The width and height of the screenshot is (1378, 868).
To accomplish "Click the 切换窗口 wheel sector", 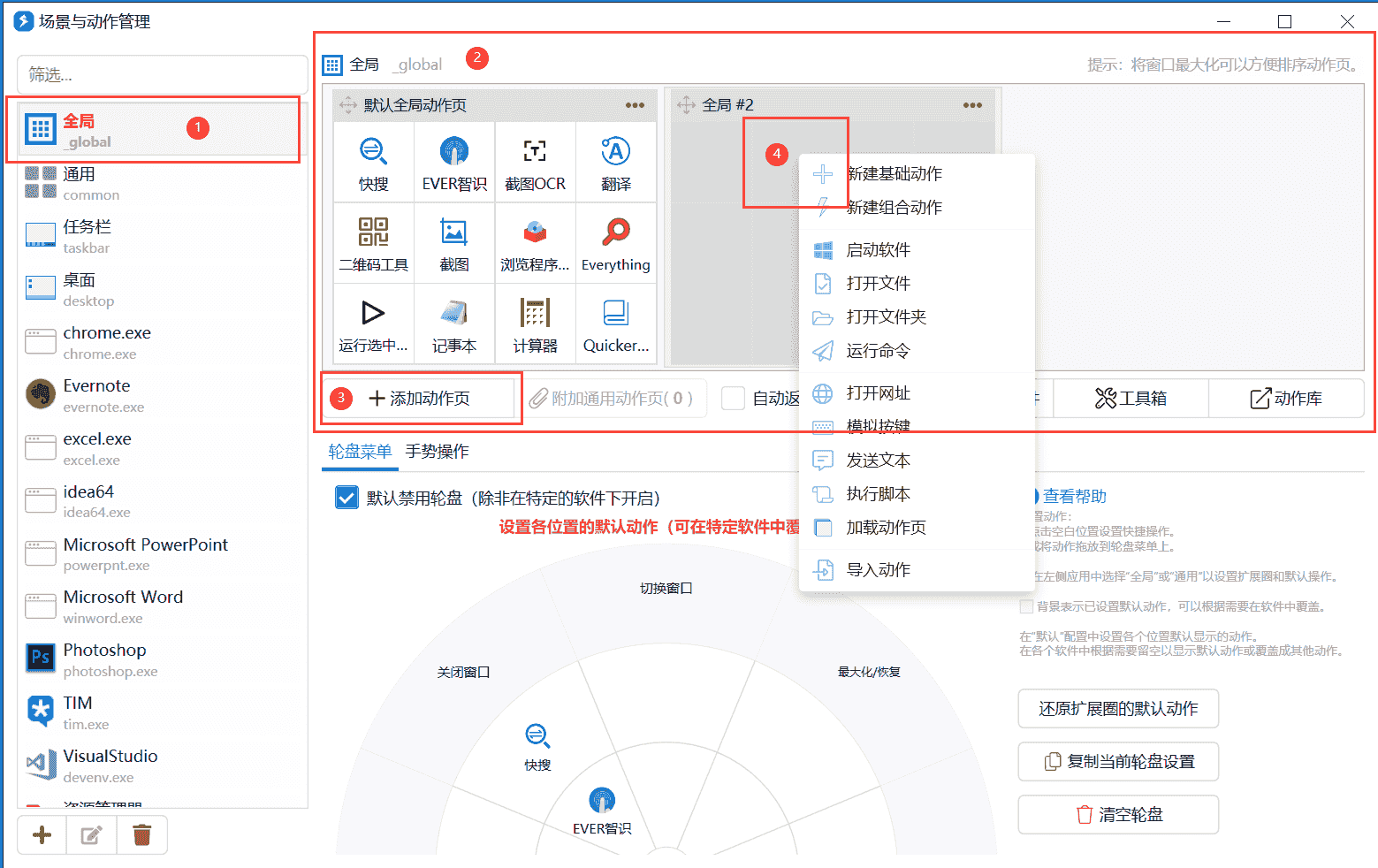I will point(666,589).
